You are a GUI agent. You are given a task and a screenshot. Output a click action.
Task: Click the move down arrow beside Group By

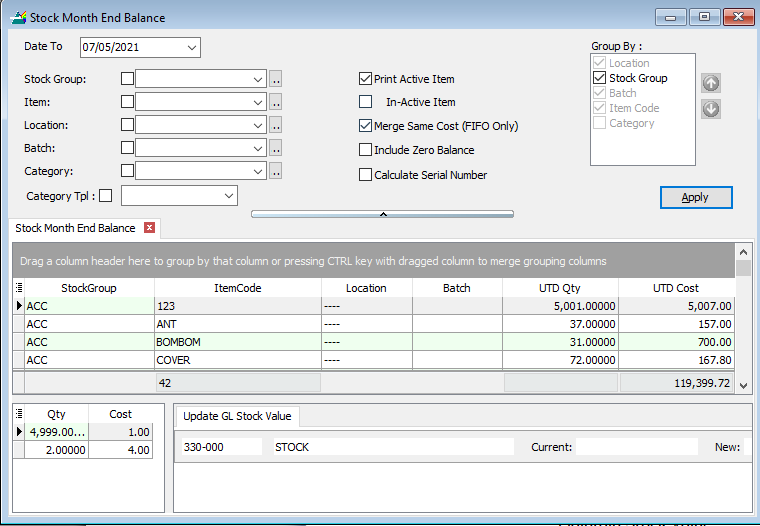[x=711, y=109]
